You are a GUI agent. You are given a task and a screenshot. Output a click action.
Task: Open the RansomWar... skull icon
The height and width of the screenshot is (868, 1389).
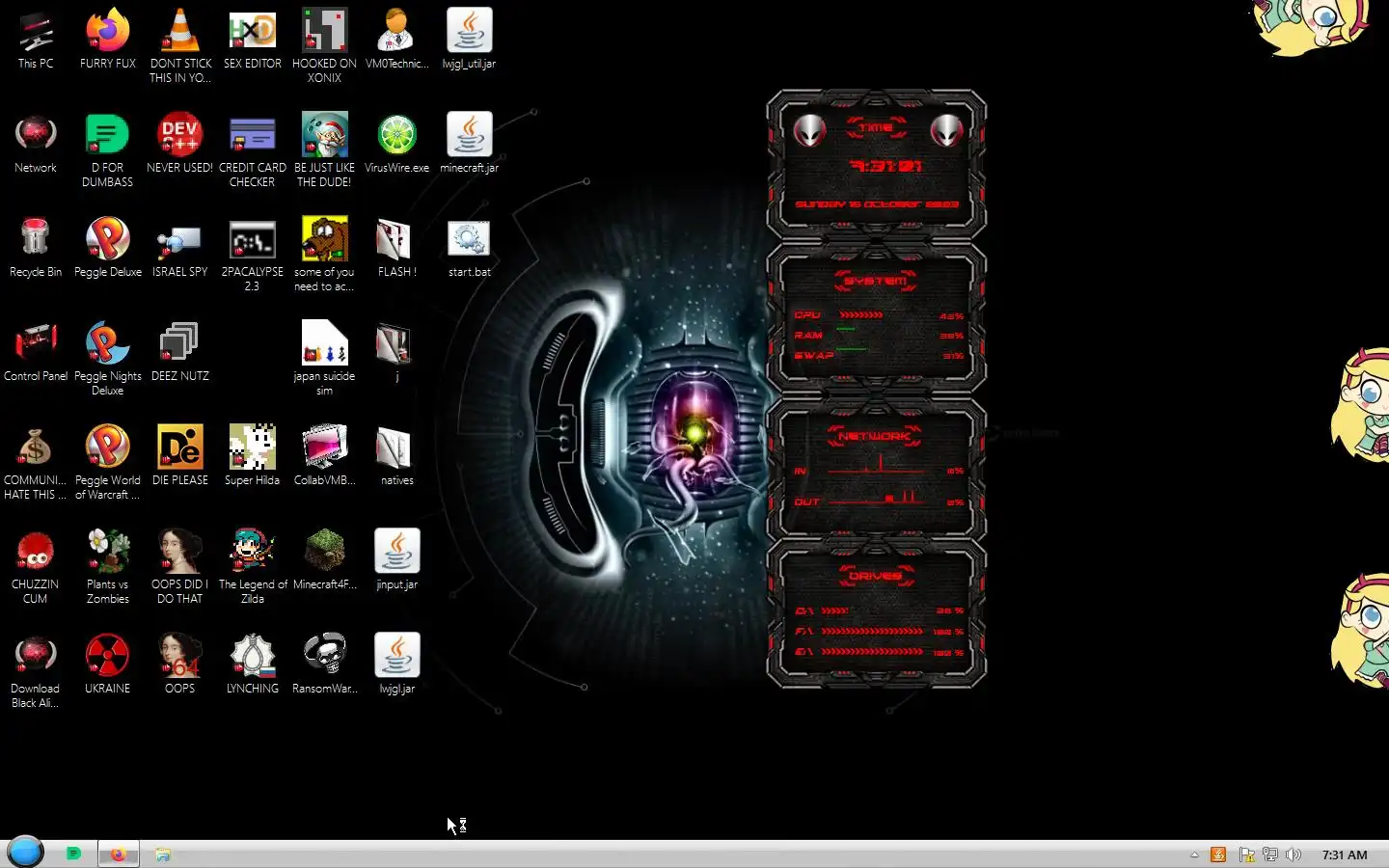point(324,665)
